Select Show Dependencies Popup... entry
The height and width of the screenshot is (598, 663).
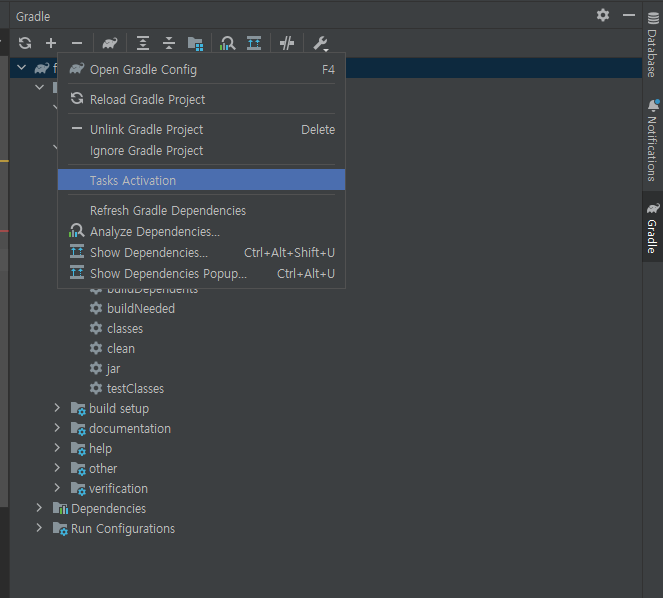click(201, 274)
